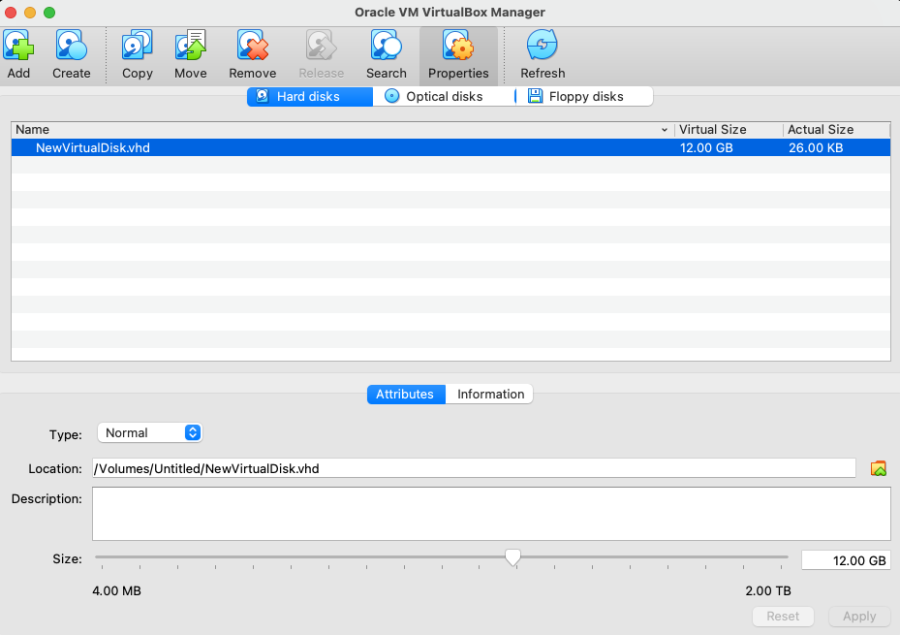
Task: Close the VirtualBox Manager window
Action: pyautogui.click(x=11, y=12)
